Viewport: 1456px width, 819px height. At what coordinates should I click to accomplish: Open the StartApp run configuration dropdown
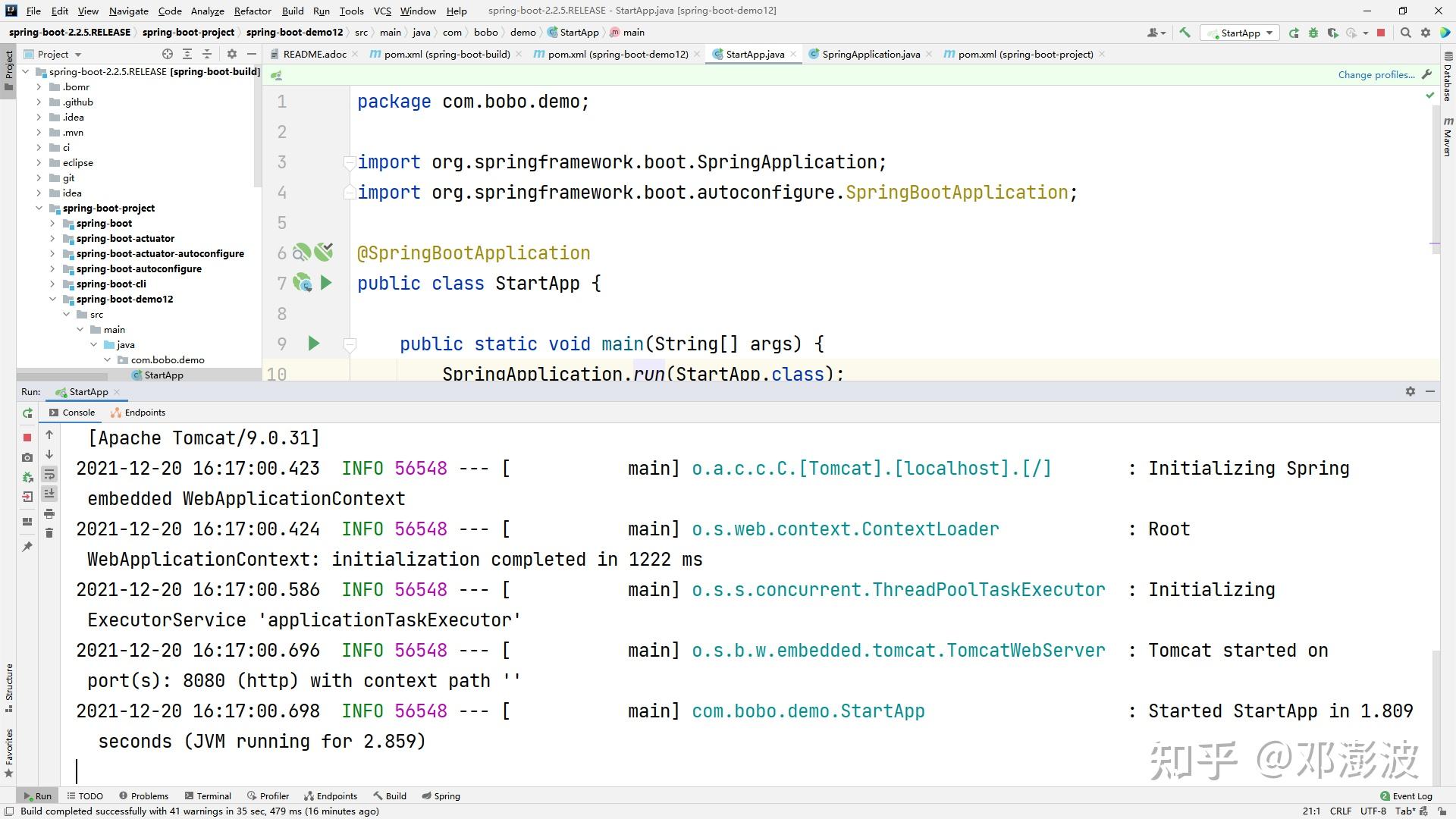coord(1241,33)
